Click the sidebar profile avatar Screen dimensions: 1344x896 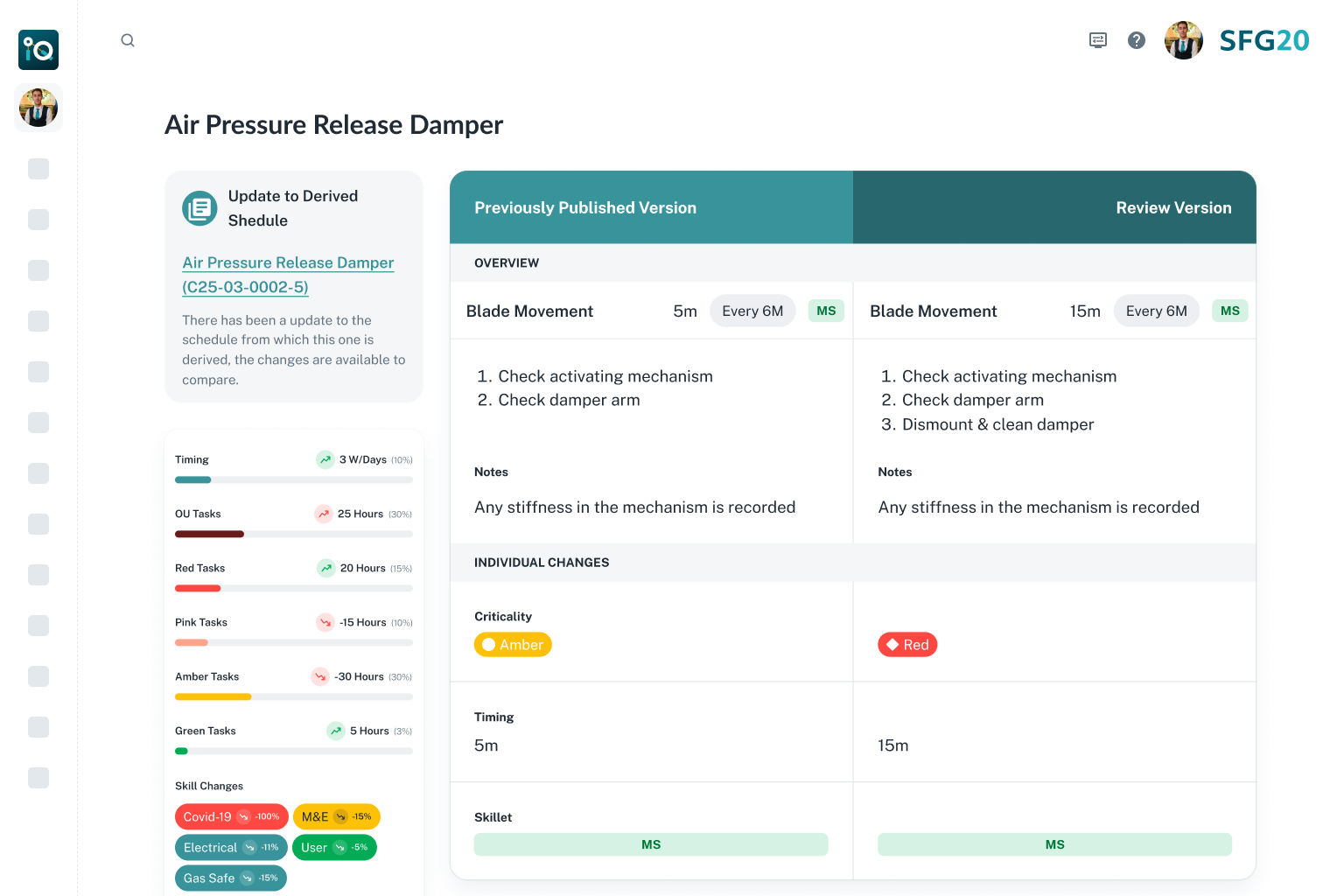point(38,108)
